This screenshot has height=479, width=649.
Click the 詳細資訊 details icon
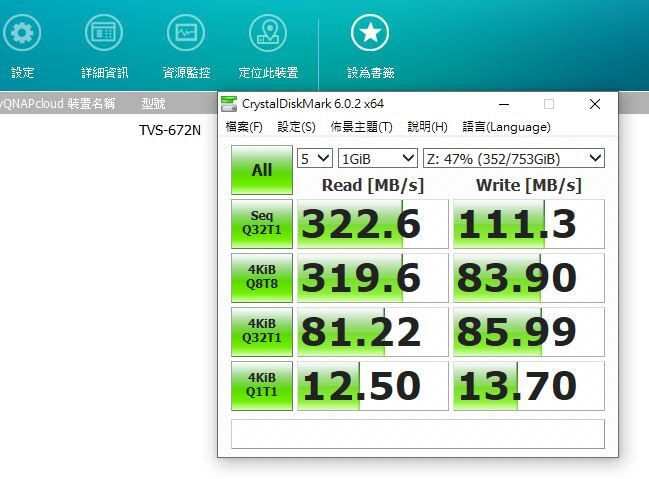coord(104,33)
